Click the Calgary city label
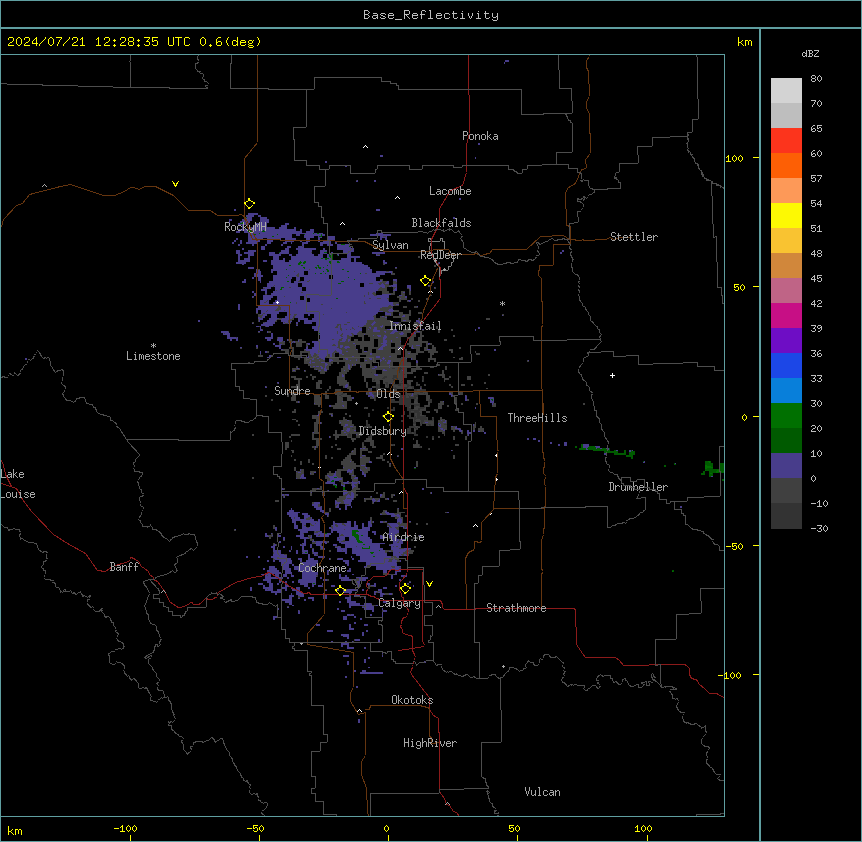 point(399,603)
